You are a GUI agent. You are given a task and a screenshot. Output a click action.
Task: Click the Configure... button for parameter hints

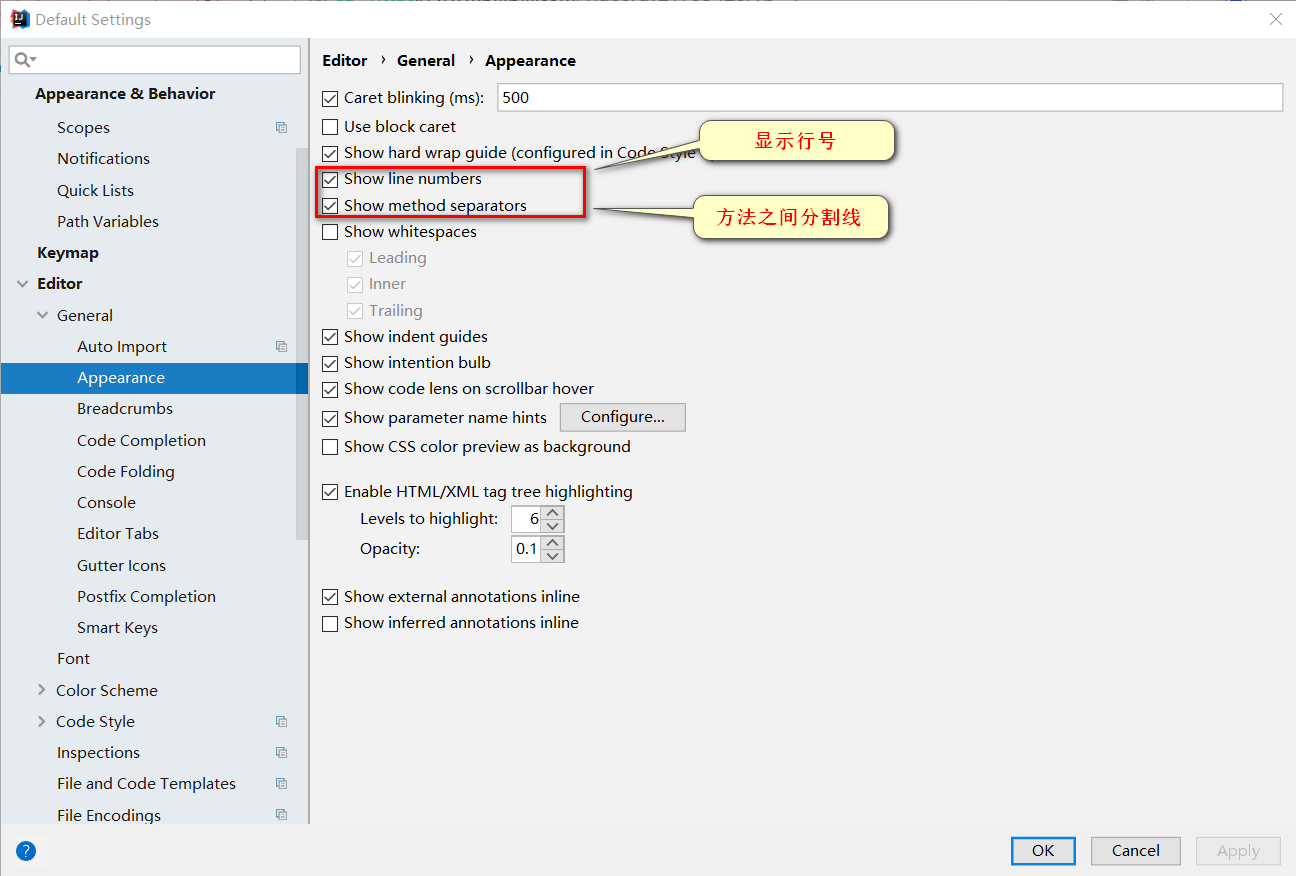(622, 417)
